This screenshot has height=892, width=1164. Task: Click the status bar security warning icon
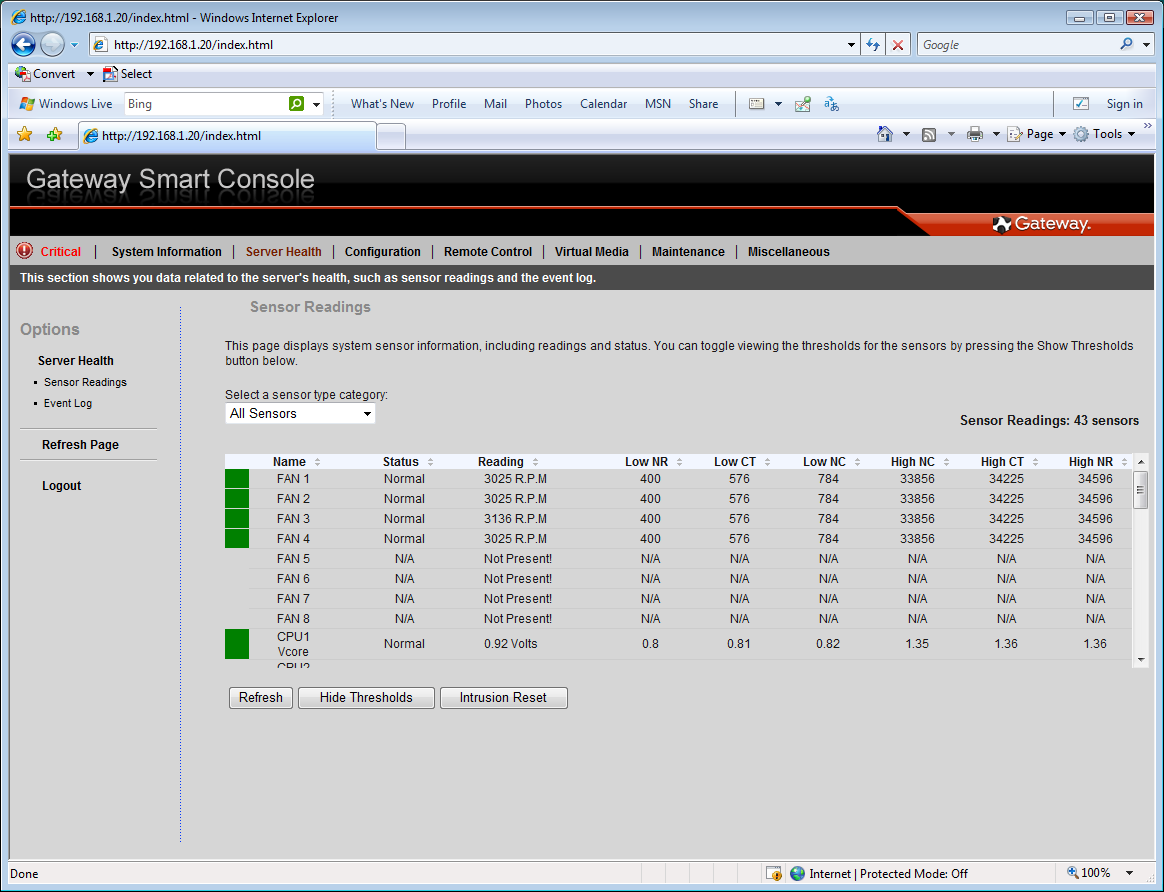[774, 873]
